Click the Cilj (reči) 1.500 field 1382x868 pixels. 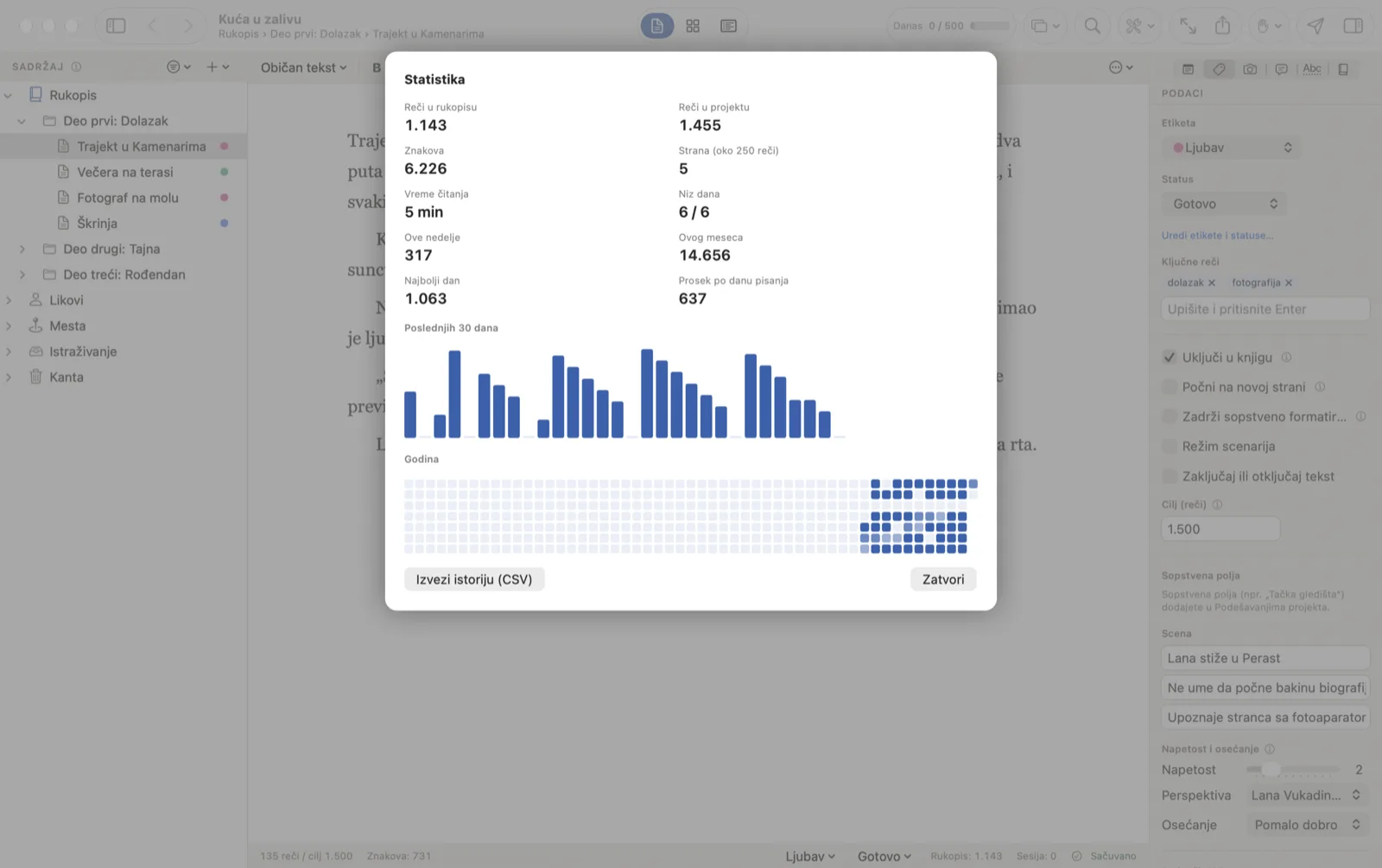coord(1220,529)
